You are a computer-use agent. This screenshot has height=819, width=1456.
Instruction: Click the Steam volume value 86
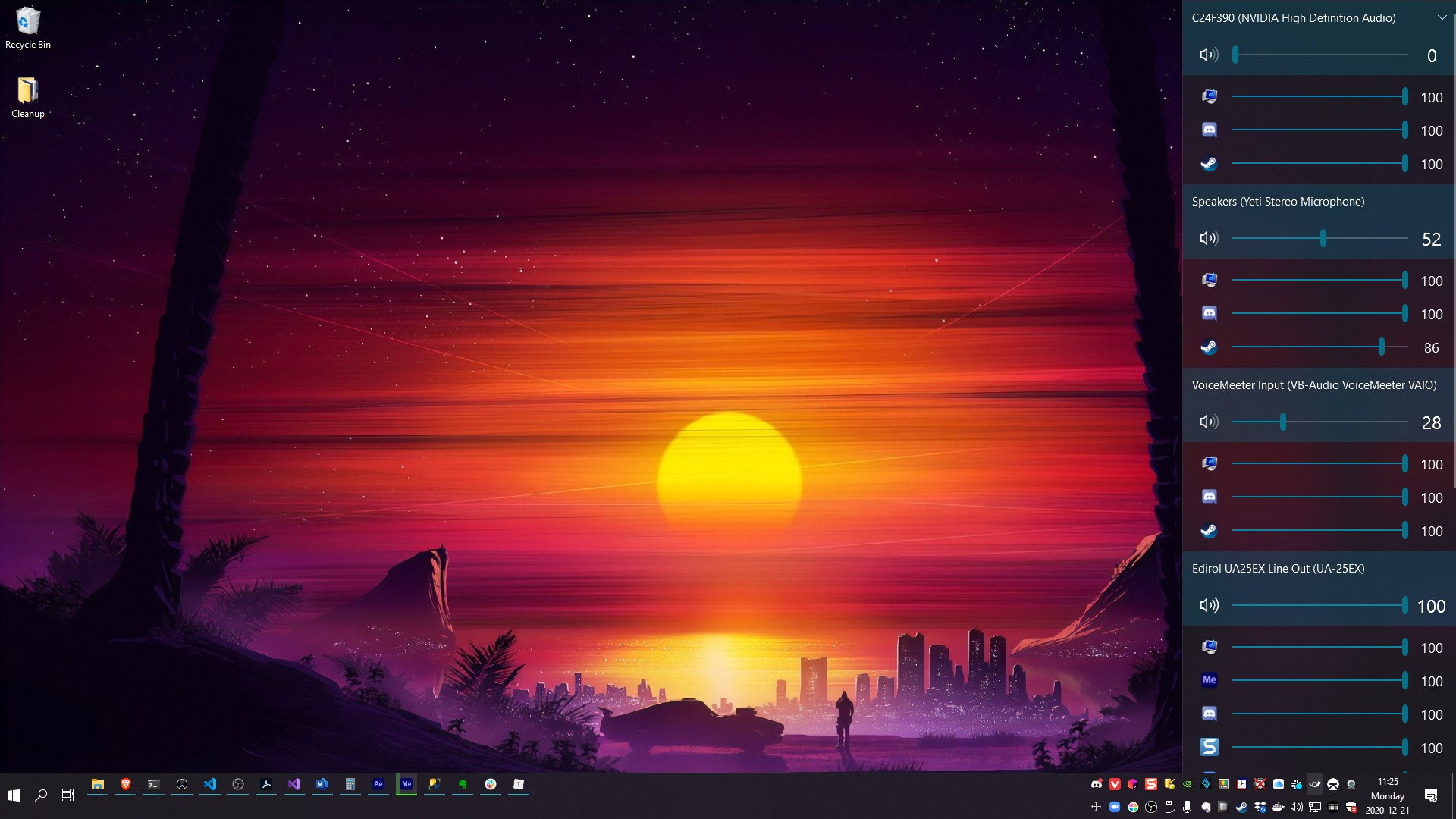coord(1431,347)
